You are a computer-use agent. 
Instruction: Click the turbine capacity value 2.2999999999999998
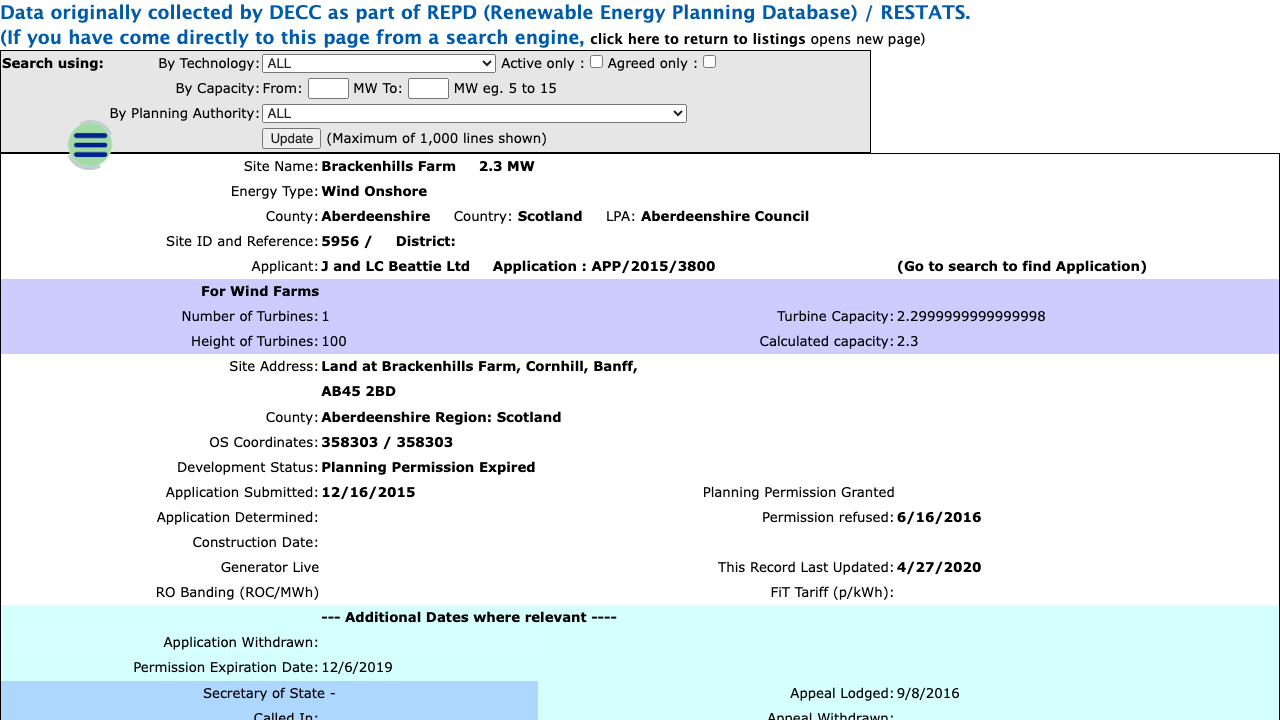point(971,316)
